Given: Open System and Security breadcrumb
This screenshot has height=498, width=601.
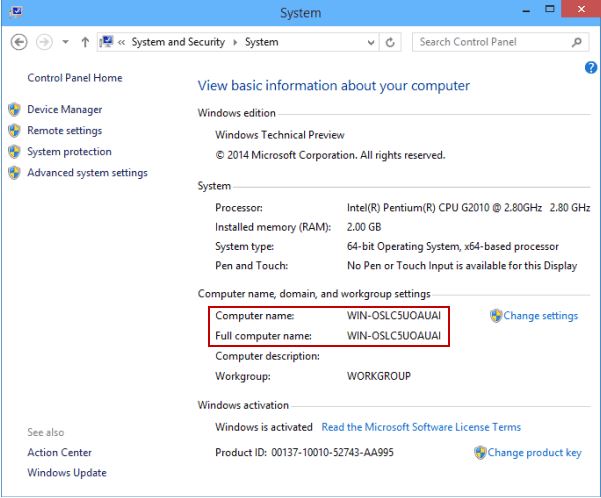Looking at the screenshot, I should pyautogui.click(x=178, y=42).
